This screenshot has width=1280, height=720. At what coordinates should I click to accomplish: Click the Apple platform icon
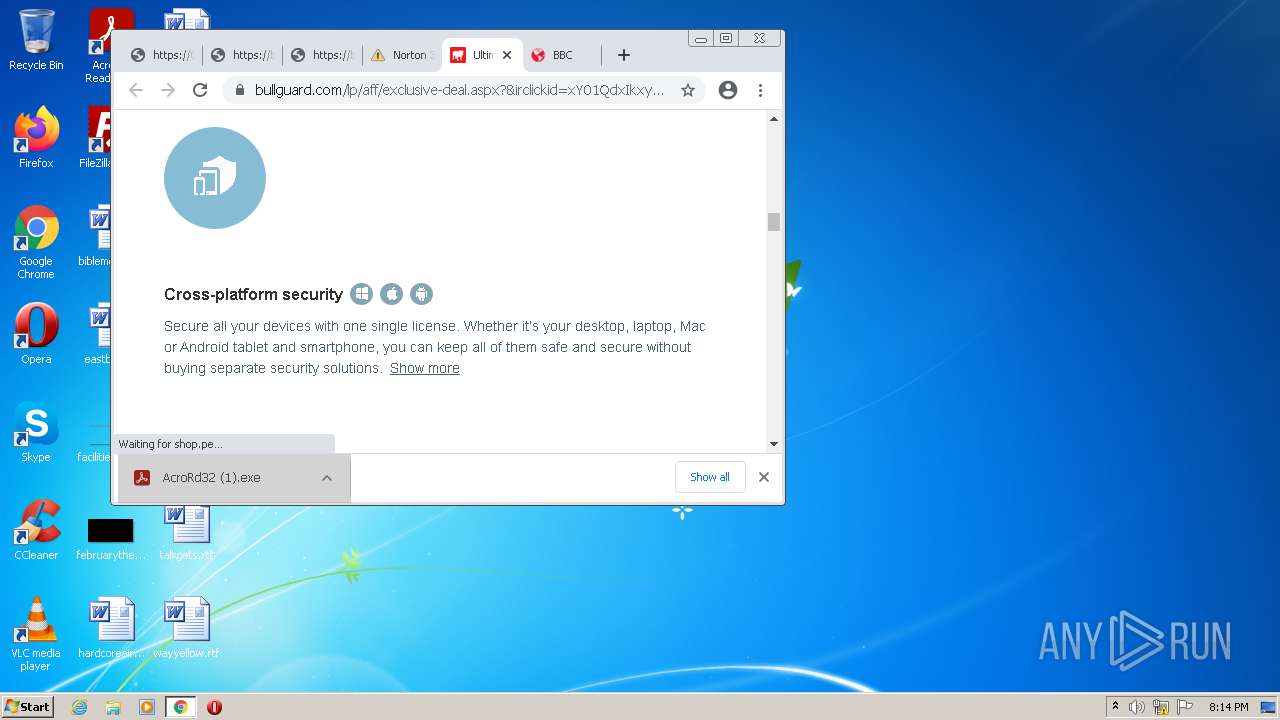click(392, 294)
